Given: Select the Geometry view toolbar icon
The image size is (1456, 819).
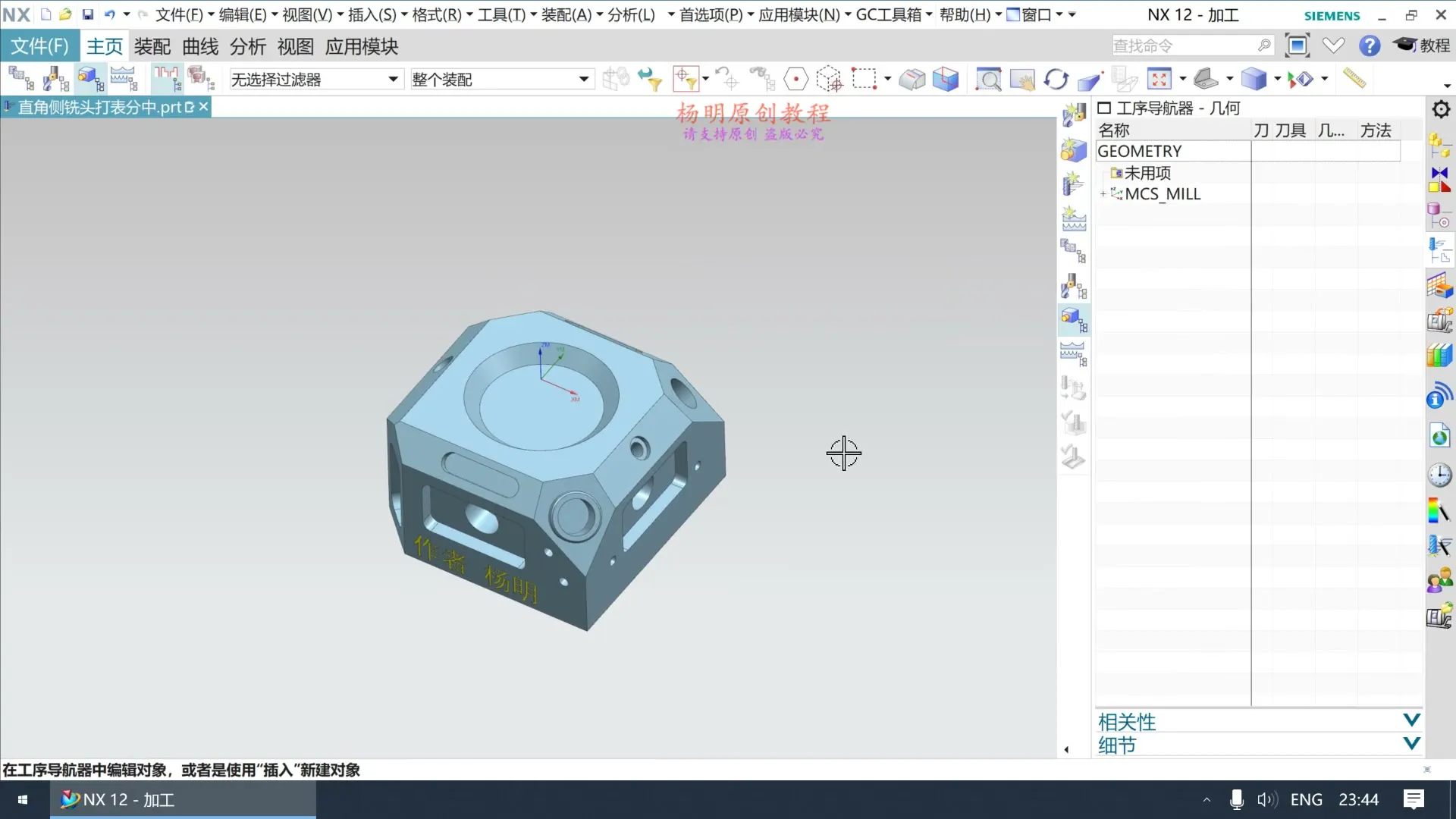Looking at the screenshot, I should [x=90, y=79].
